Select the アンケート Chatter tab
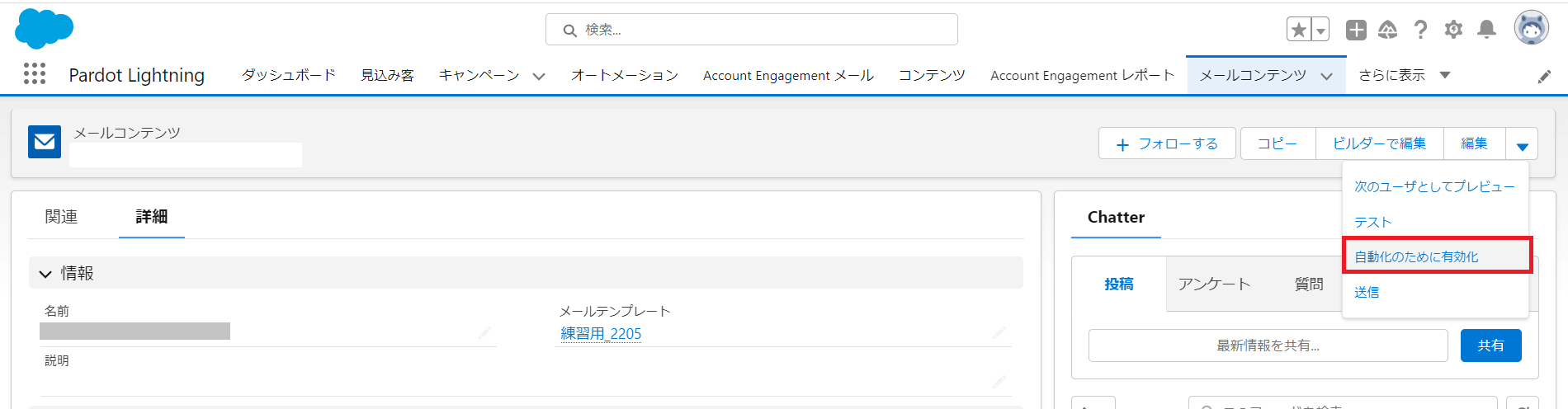The image size is (1568, 409). pos(1214,284)
